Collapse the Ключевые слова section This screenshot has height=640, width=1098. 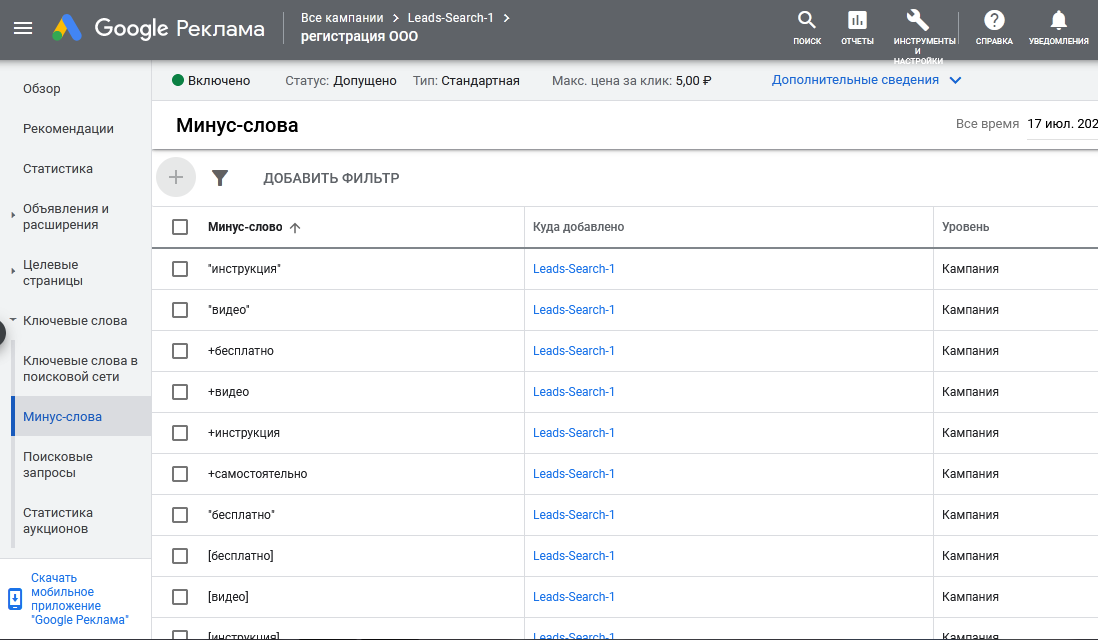click(13, 320)
